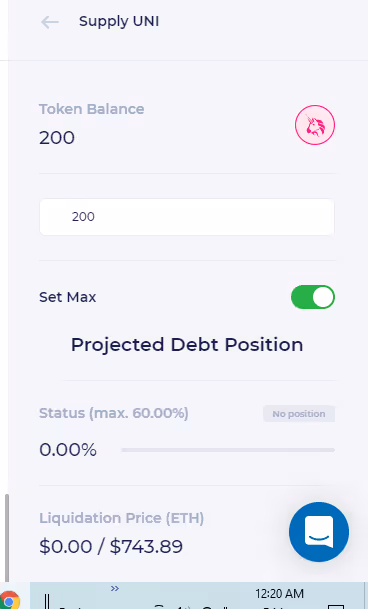Open the blue chat support bubble
The width and height of the screenshot is (368, 609).
click(x=319, y=532)
